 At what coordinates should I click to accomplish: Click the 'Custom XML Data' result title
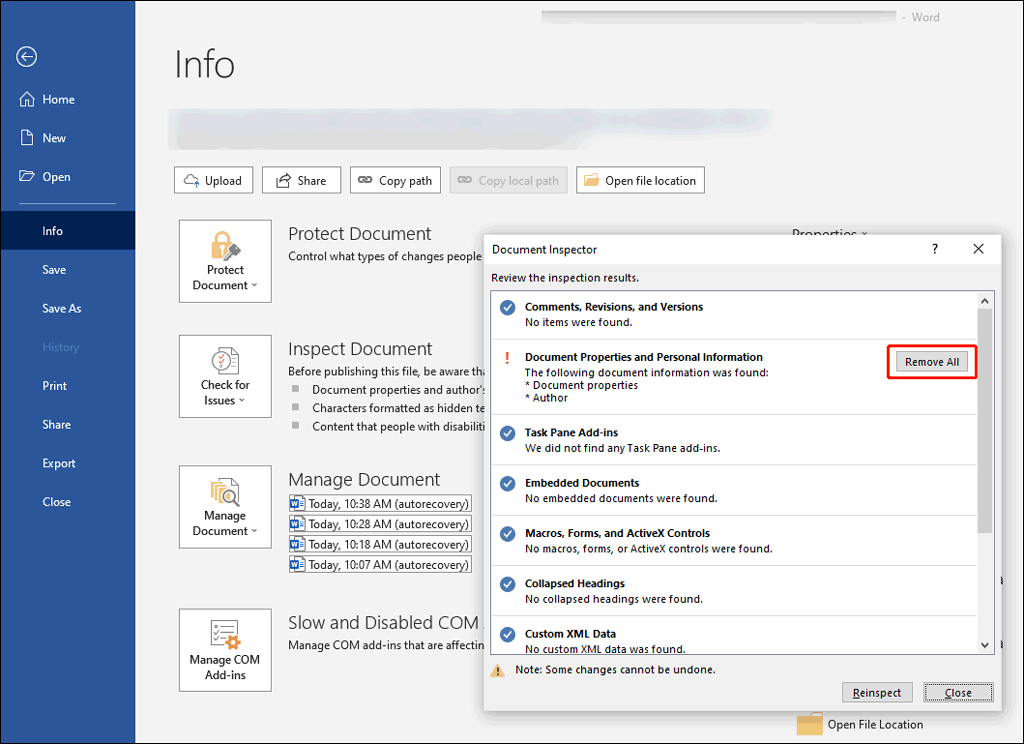point(570,634)
